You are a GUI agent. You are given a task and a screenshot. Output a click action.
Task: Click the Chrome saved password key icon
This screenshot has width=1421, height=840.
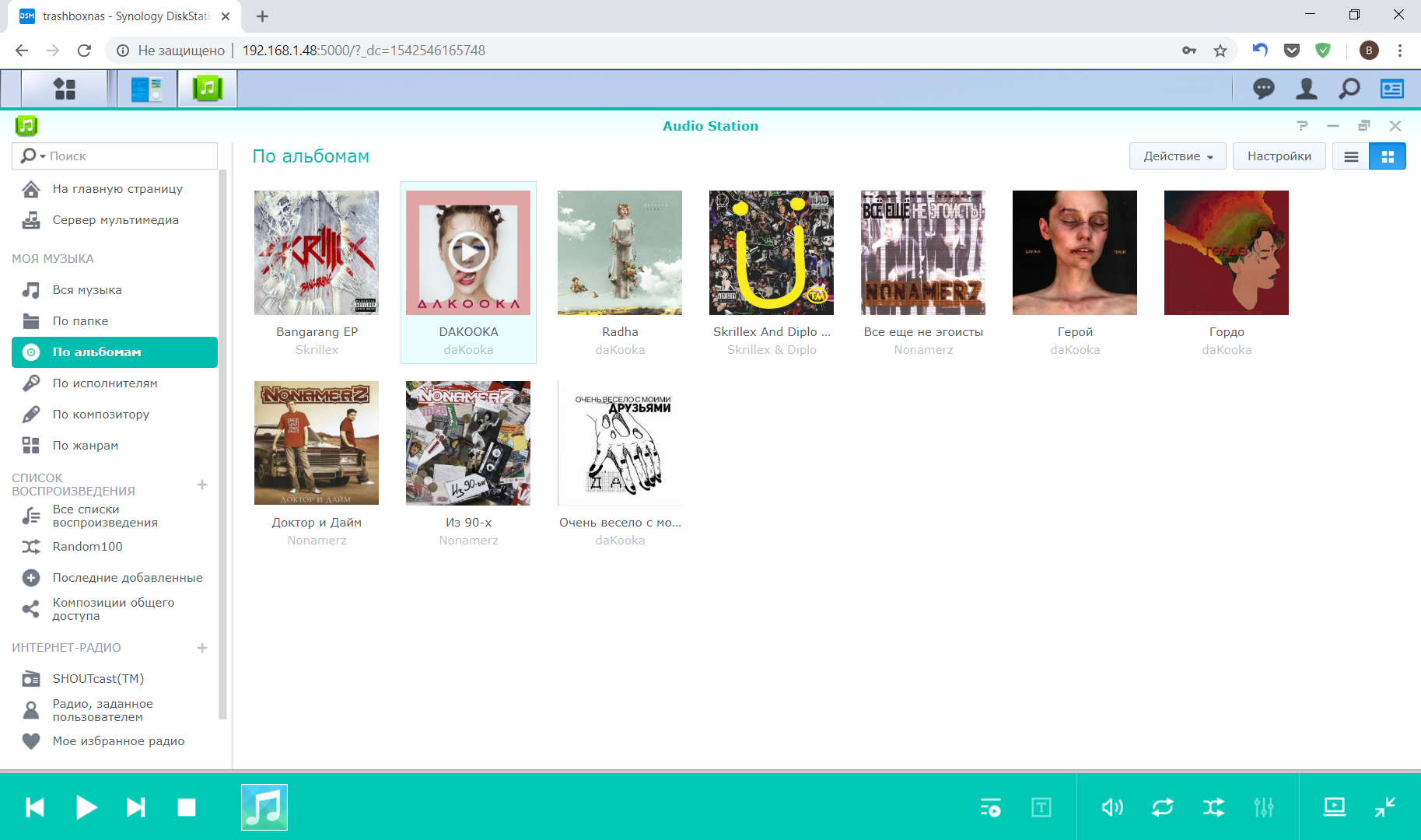pos(1189,51)
